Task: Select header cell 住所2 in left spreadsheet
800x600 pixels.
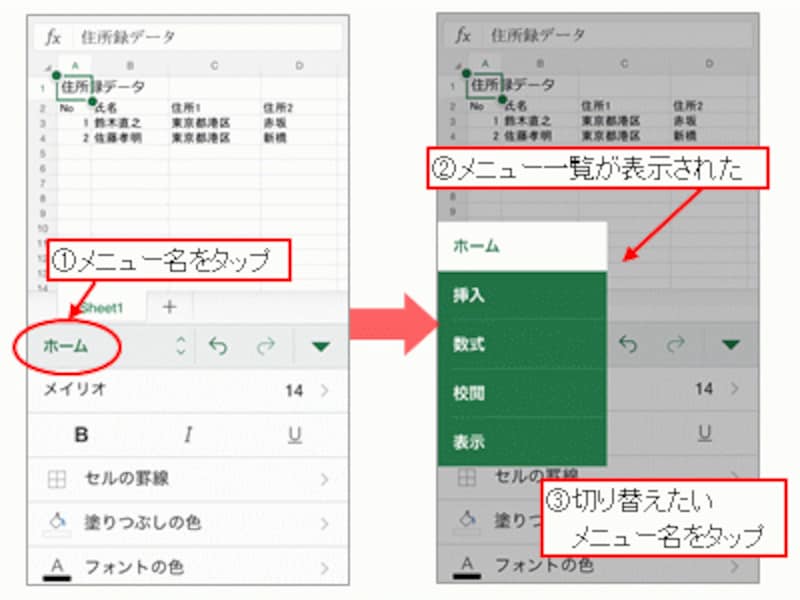Action: pos(278,108)
